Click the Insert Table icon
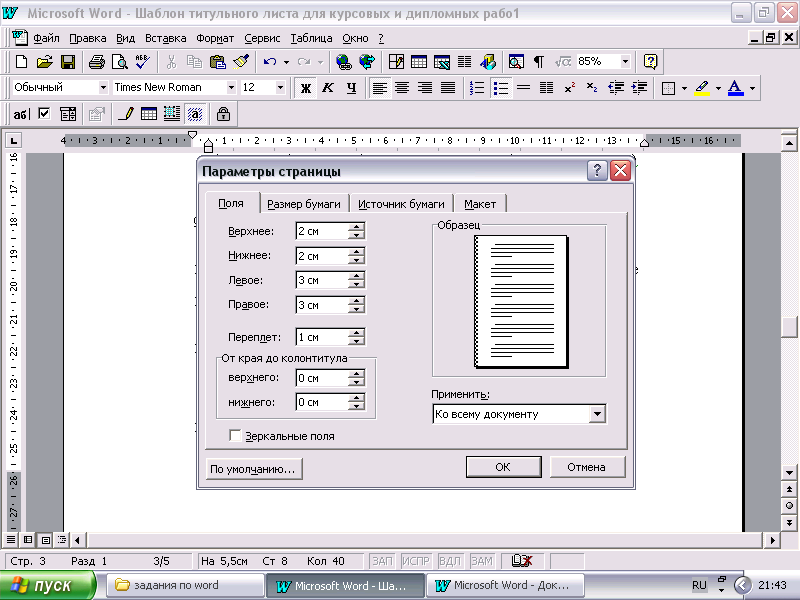The image size is (800, 600). click(419, 62)
